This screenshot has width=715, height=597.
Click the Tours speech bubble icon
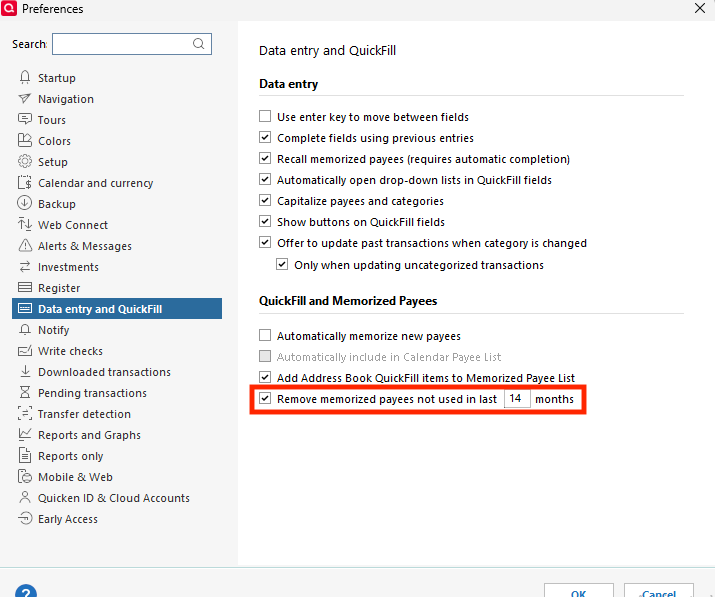pyautogui.click(x=25, y=119)
